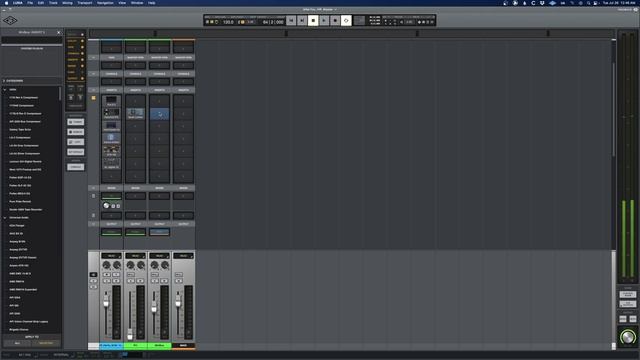Open the File menu

pyautogui.click(x=30, y=3)
